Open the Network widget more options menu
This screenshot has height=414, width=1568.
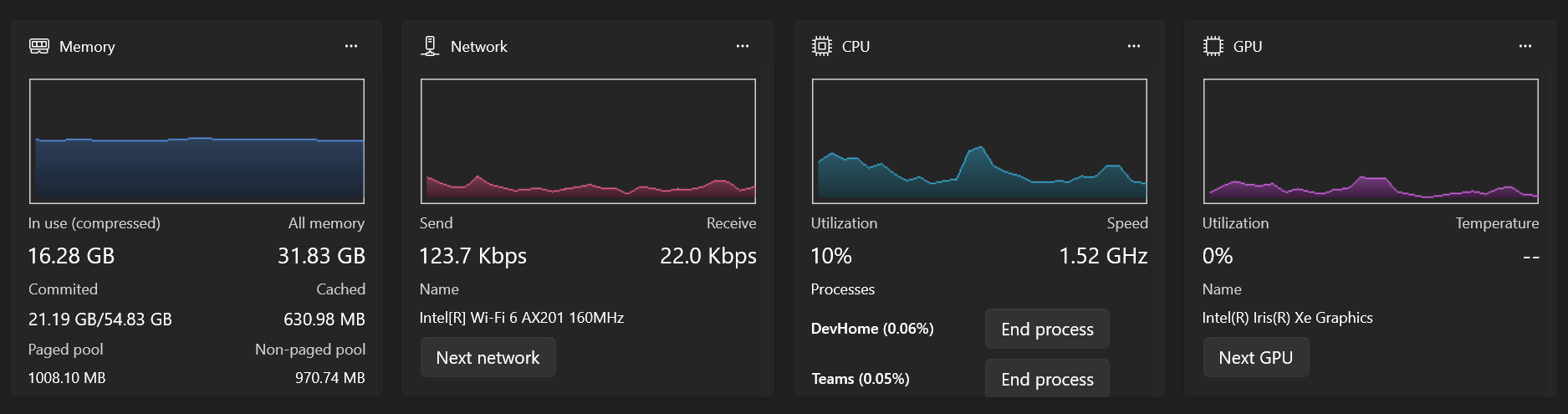743,46
